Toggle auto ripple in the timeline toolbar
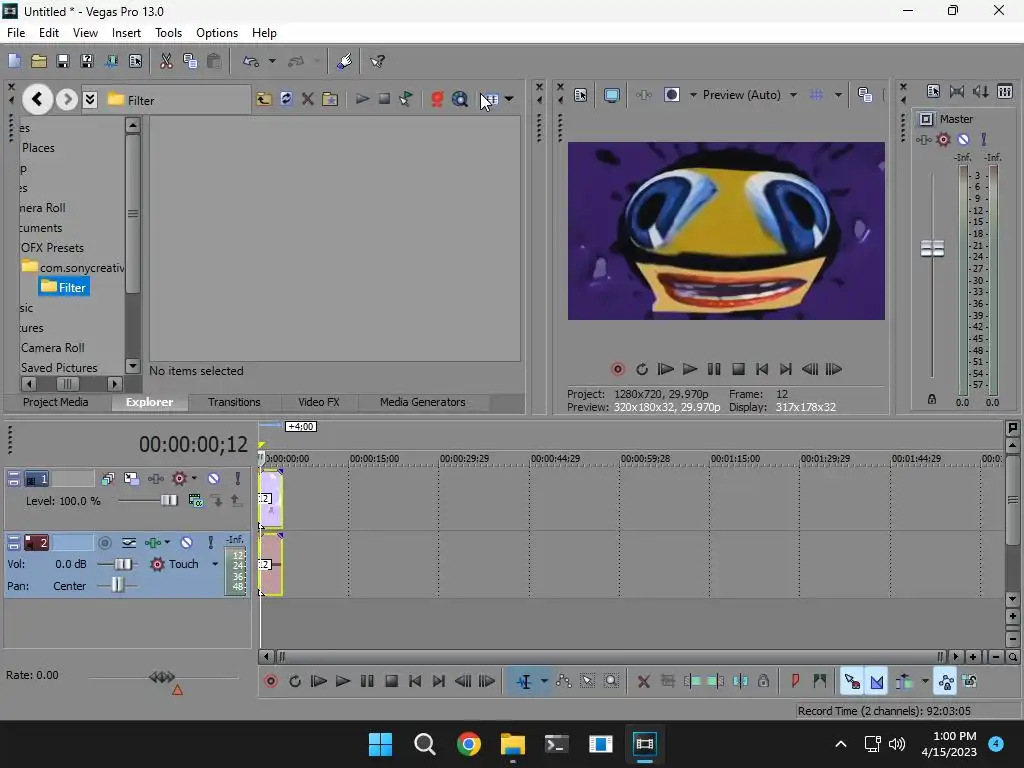The image size is (1024, 768). click(x=904, y=682)
